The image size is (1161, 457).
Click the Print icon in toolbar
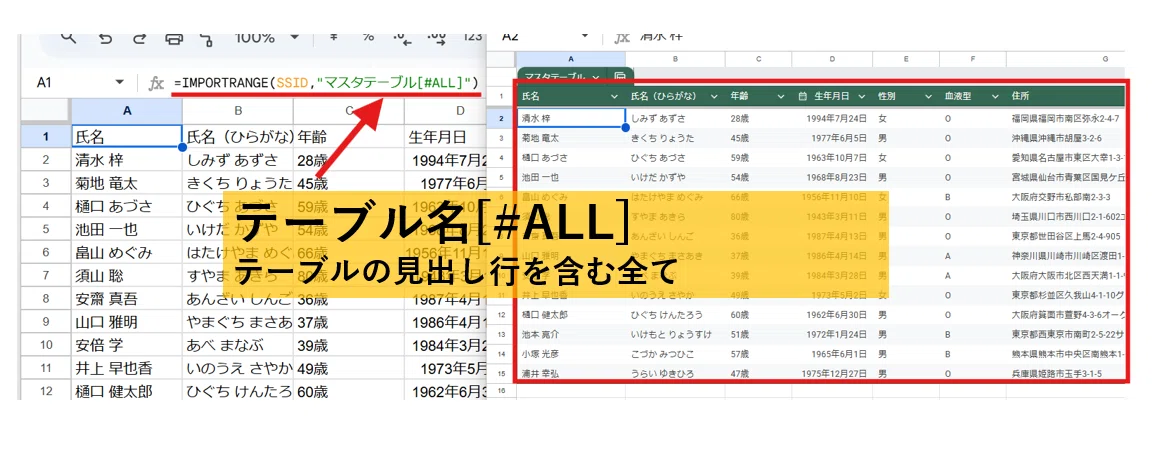coord(173,38)
